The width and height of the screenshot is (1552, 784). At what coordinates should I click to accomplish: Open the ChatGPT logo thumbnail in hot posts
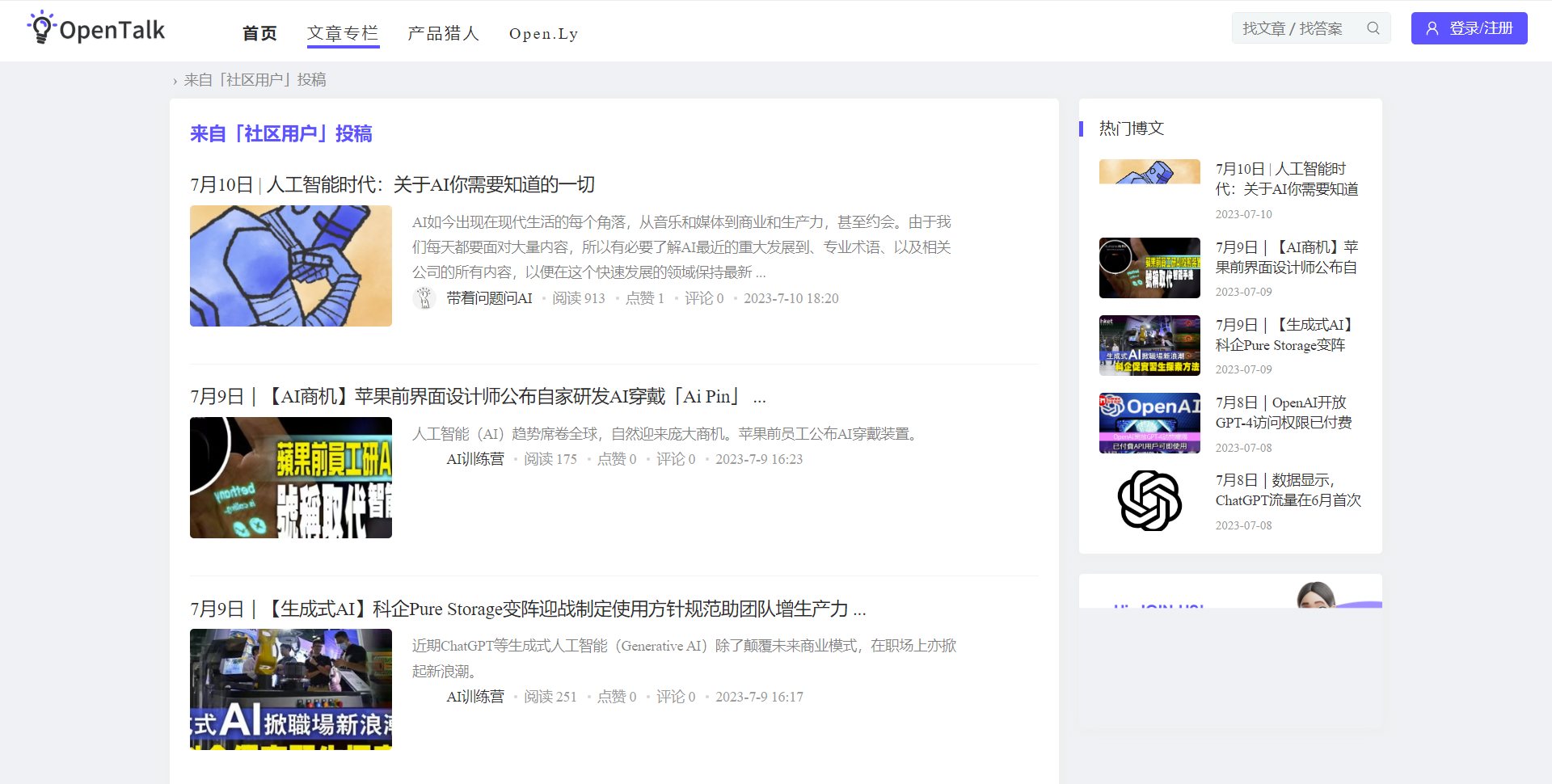(x=1149, y=501)
